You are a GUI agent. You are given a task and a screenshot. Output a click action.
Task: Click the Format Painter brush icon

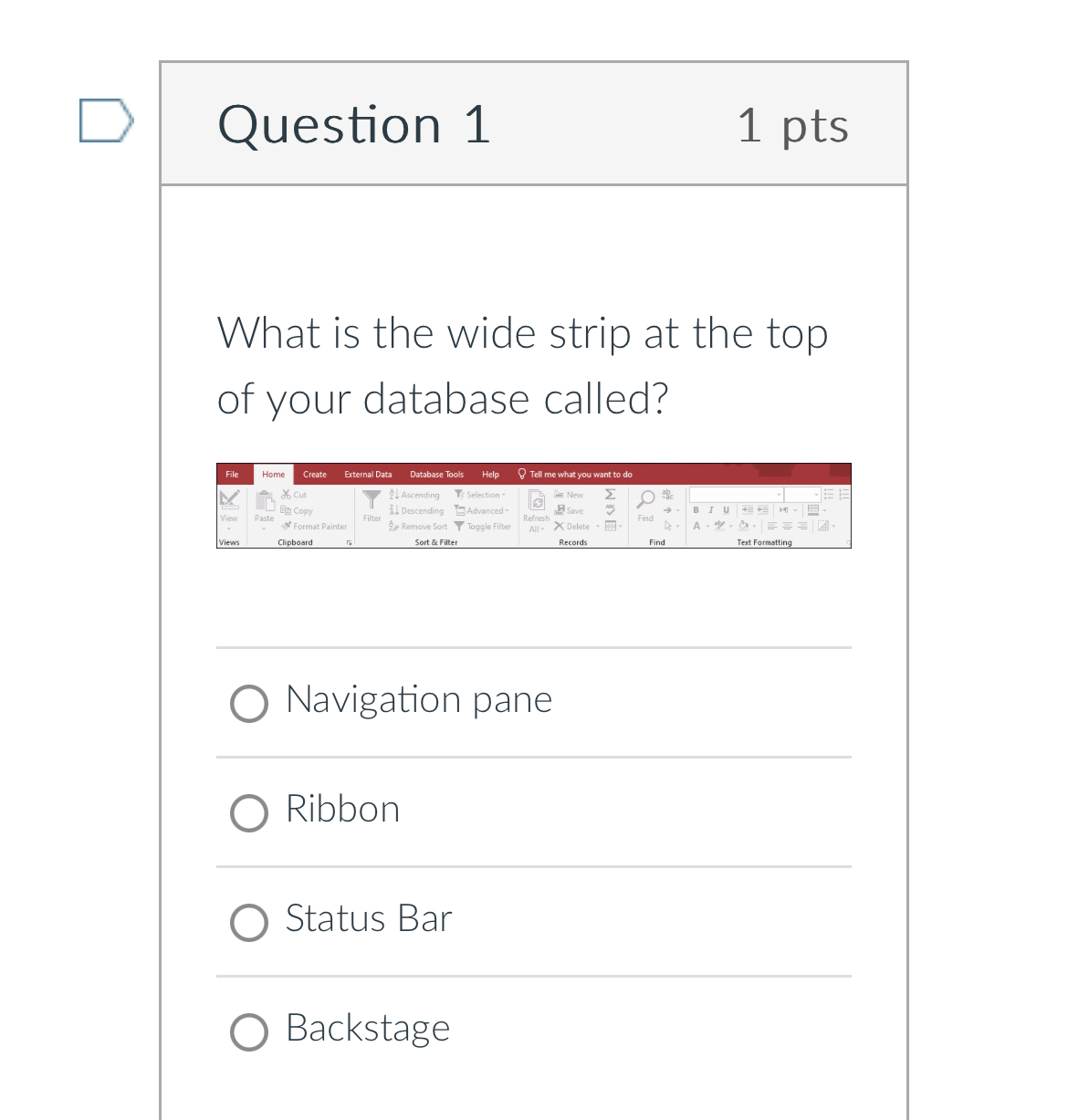tap(287, 527)
